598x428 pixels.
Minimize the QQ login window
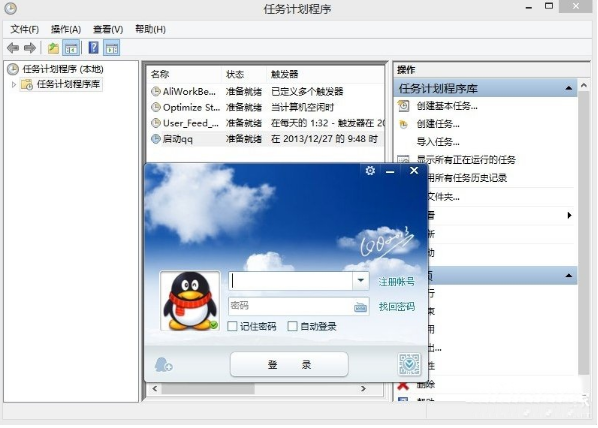[x=390, y=171]
